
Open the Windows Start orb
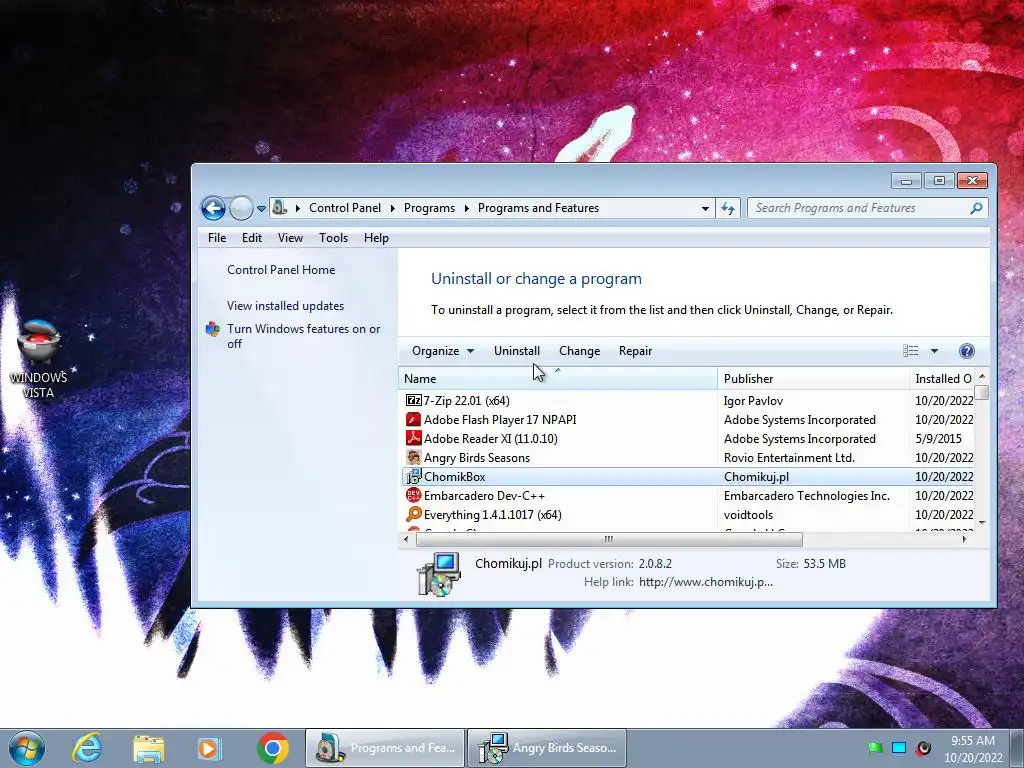(26, 748)
